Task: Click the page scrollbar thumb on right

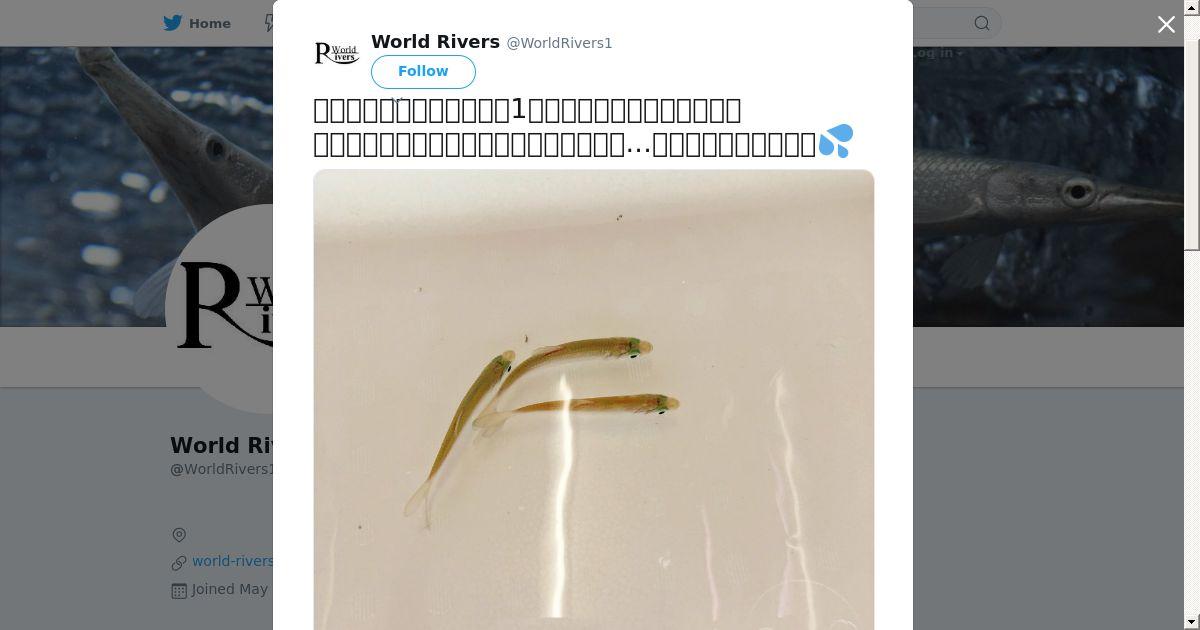Action: click(x=1192, y=130)
